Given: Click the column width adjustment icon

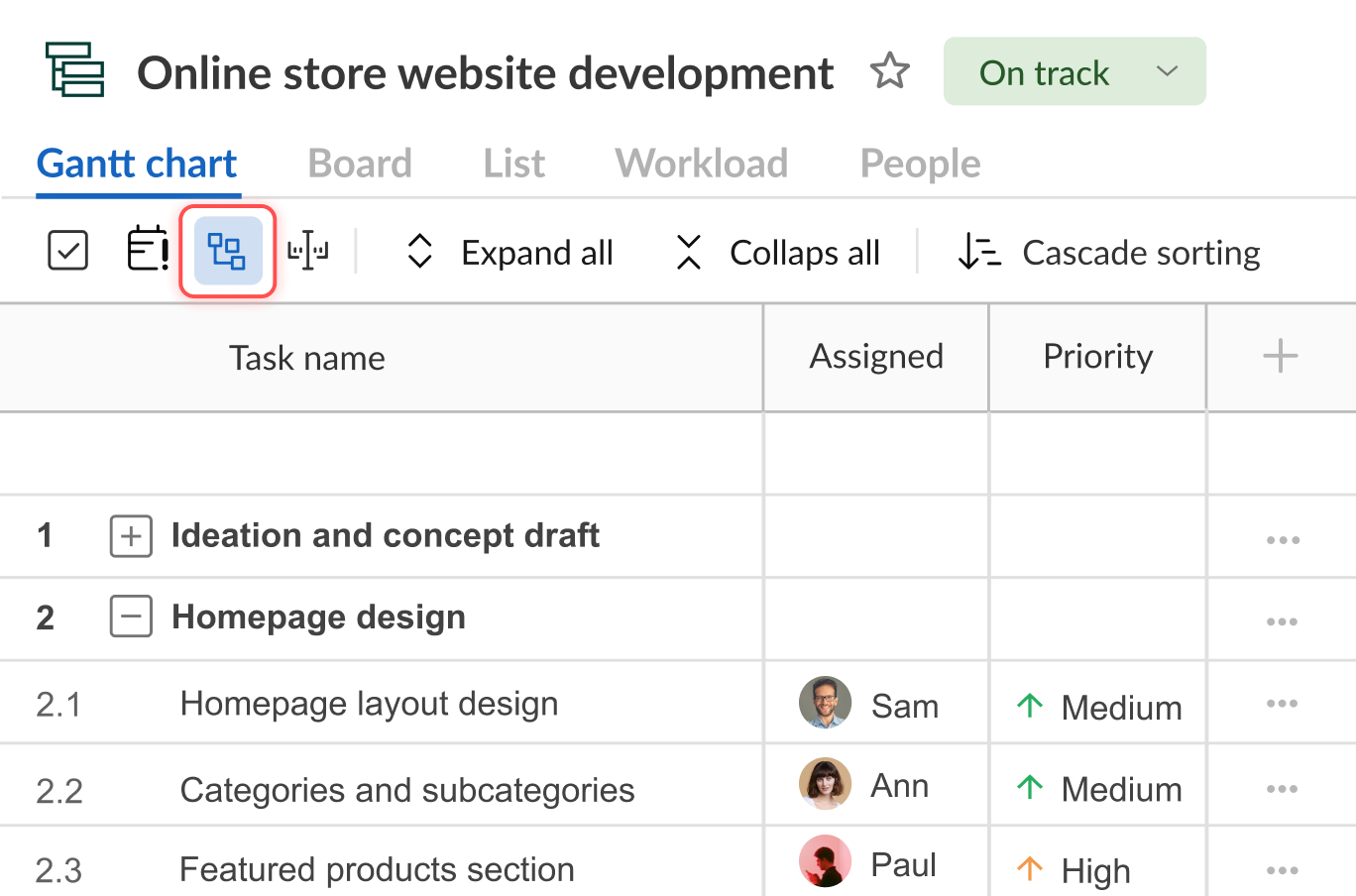Looking at the screenshot, I should pos(307,250).
